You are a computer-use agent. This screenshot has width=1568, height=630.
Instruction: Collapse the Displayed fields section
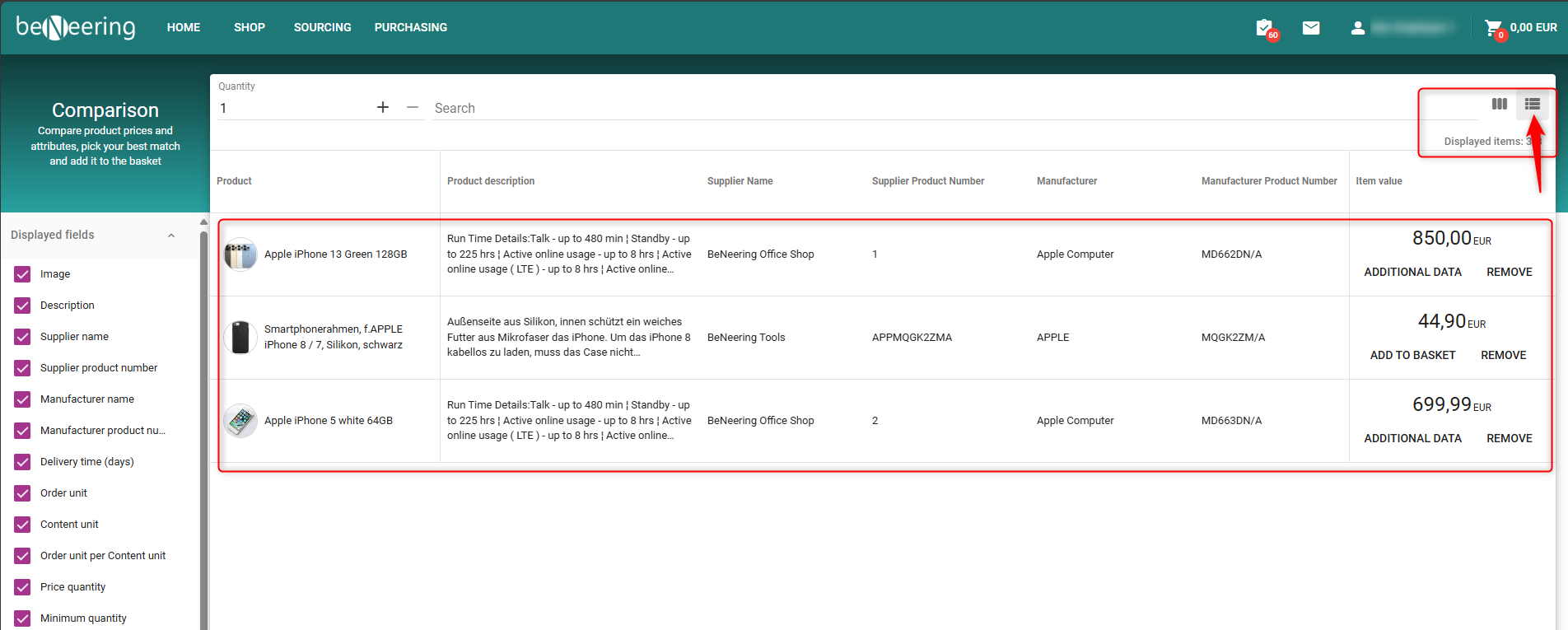point(171,236)
